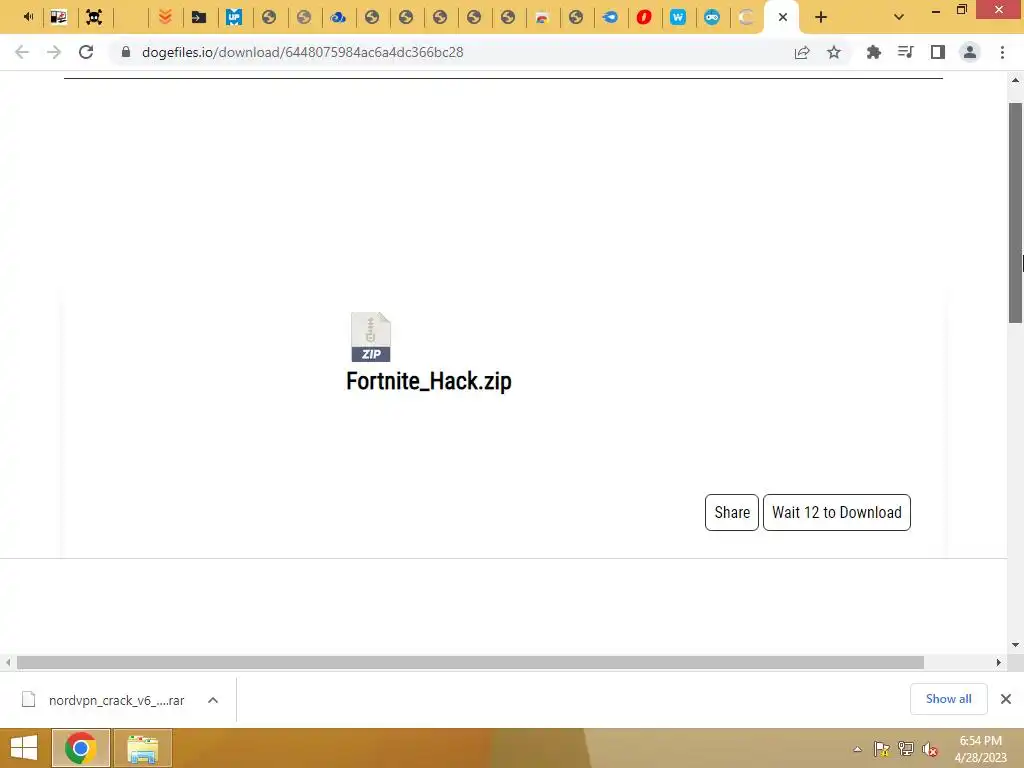Image resolution: width=1024 pixels, height=768 pixels.
Task: Switch to the blue gamepad favicon tab
Action: click(712, 18)
